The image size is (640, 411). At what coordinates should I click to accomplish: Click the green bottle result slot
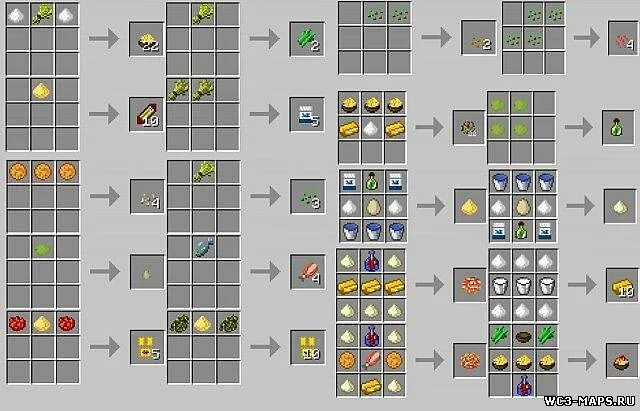click(619, 128)
